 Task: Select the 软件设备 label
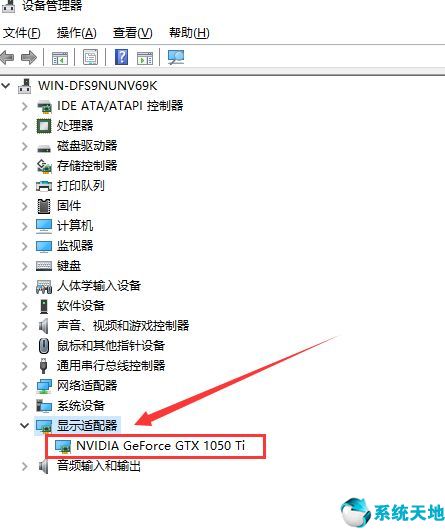81,306
